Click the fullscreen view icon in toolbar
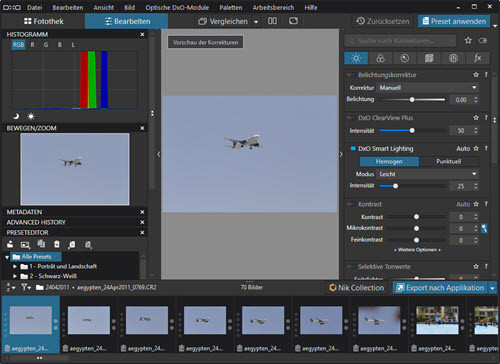 pyautogui.click(x=293, y=21)
